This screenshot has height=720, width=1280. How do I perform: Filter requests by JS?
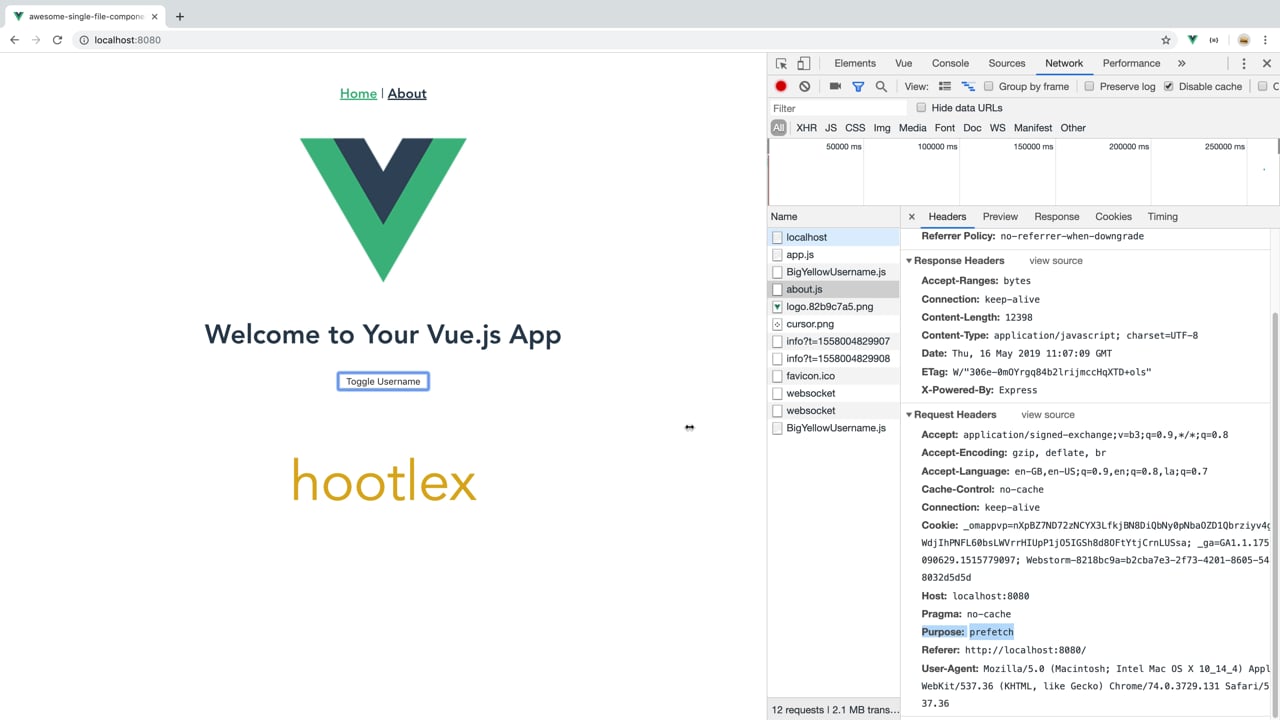point(831,128)
